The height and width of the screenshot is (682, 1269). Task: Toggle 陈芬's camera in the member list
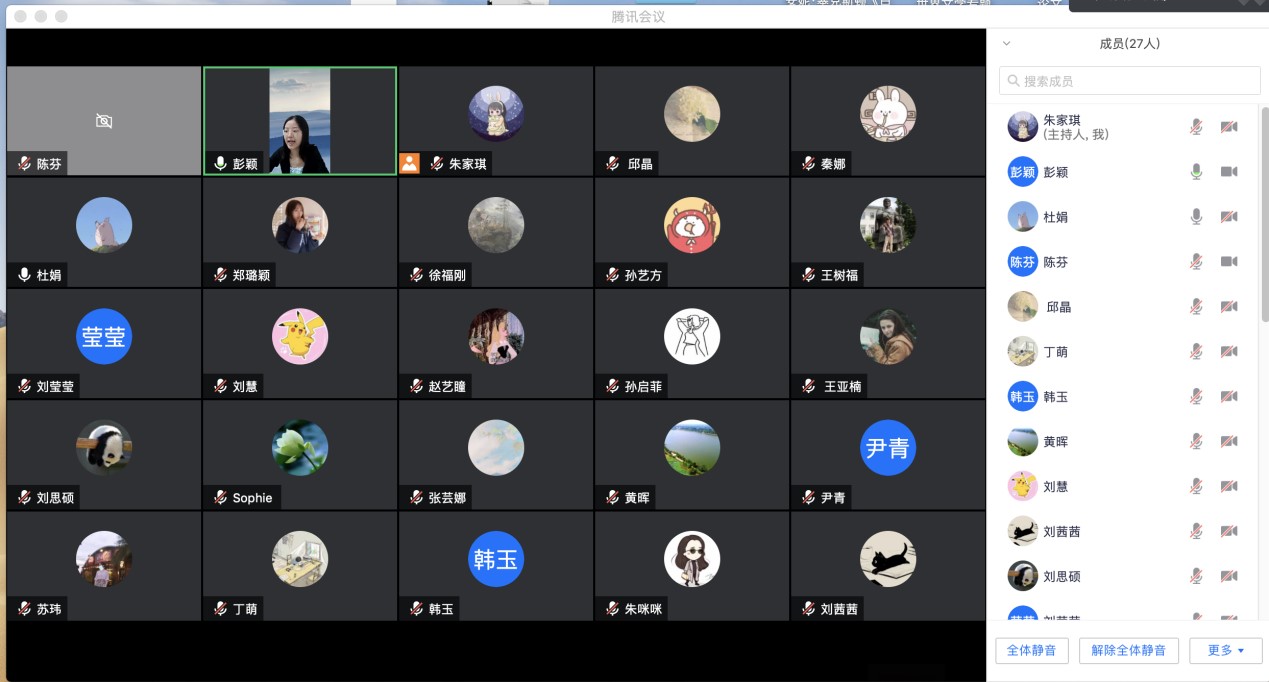coord(1229,262)
